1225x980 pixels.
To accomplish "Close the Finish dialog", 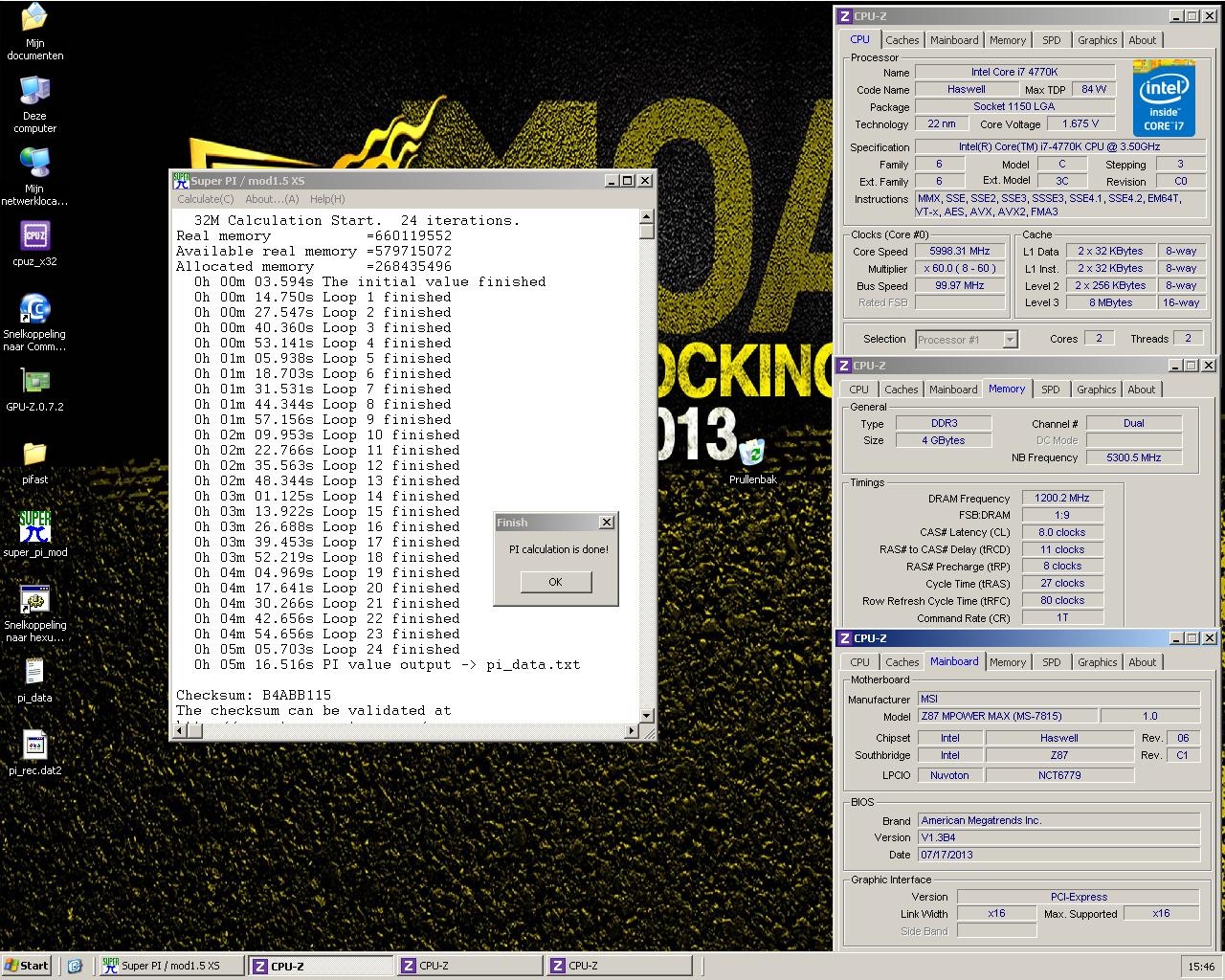I will (606, 523).
